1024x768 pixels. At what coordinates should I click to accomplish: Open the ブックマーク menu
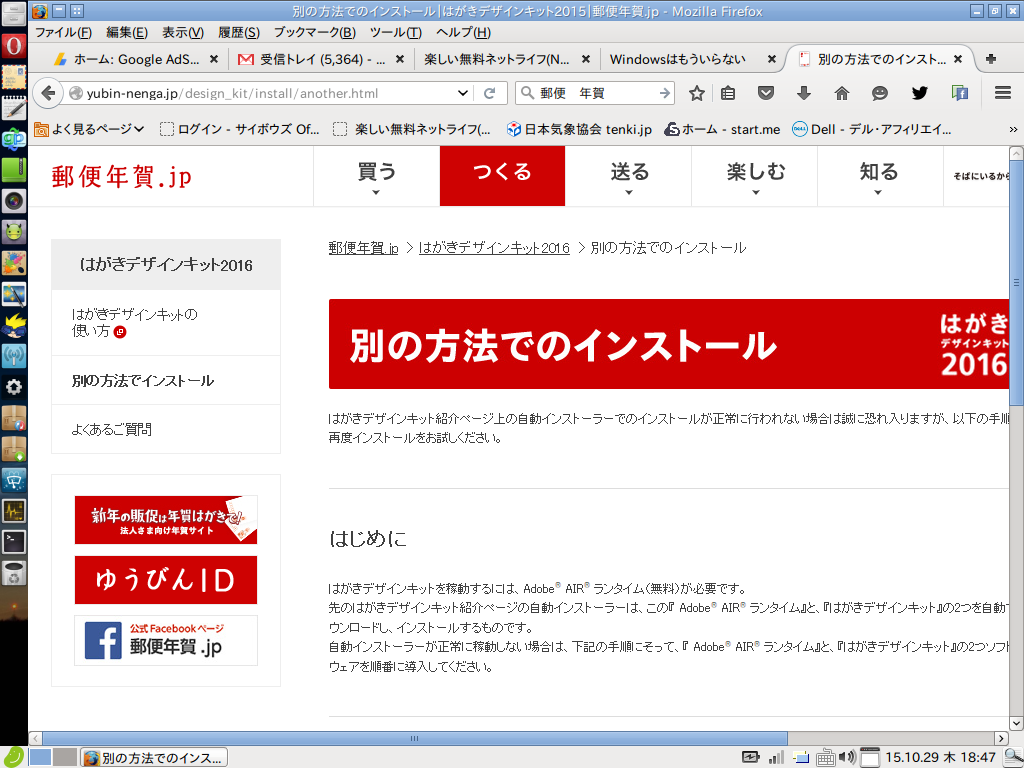click(x=315, y=32)
